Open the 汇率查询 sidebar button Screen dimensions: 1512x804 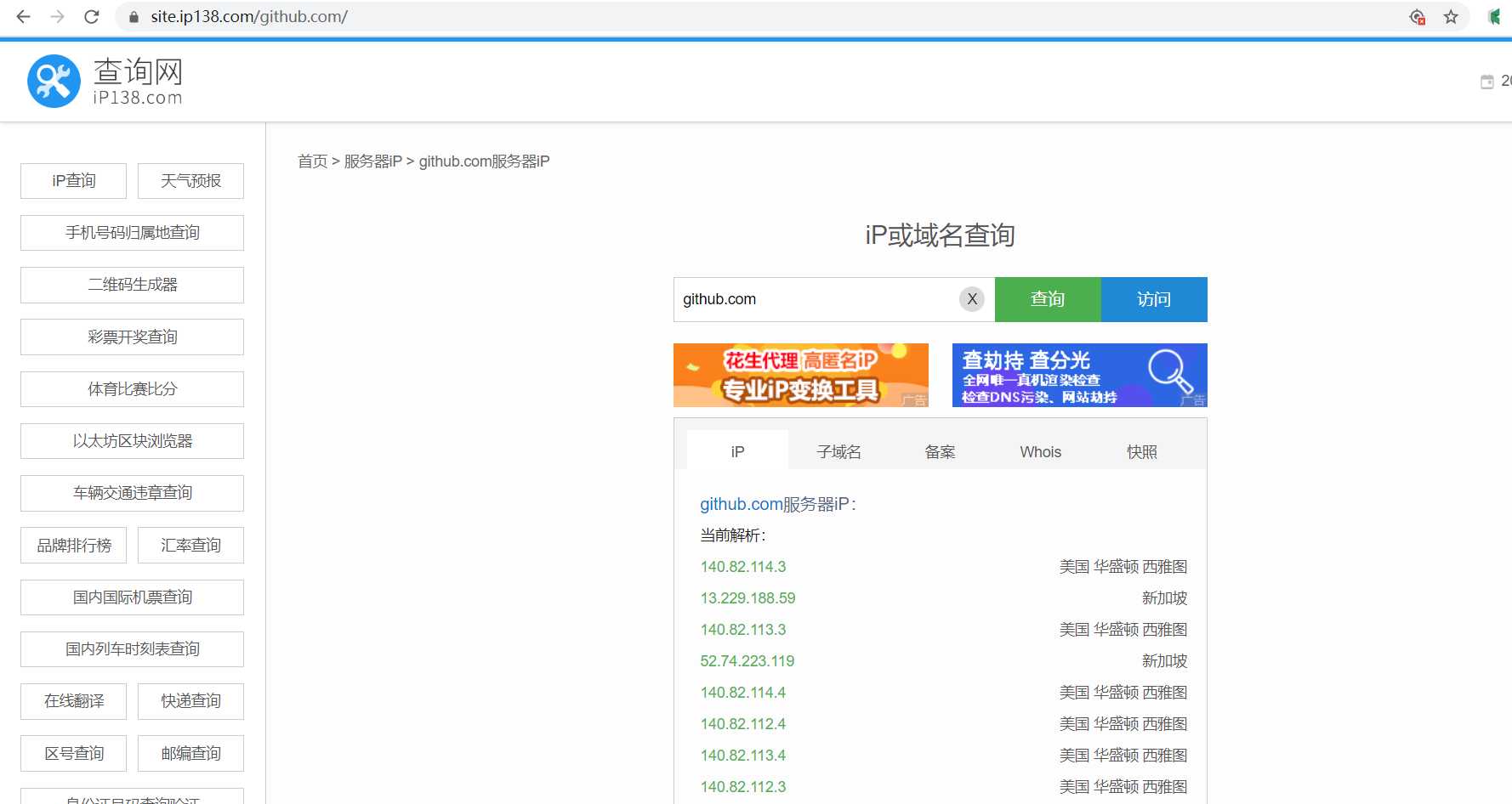click(190, 546)
